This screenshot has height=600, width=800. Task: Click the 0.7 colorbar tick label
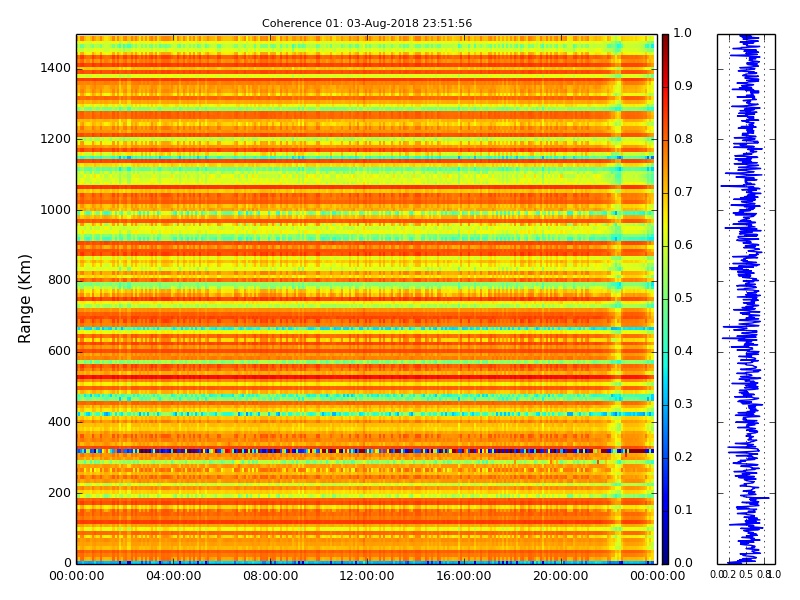[x=683, y=192]
